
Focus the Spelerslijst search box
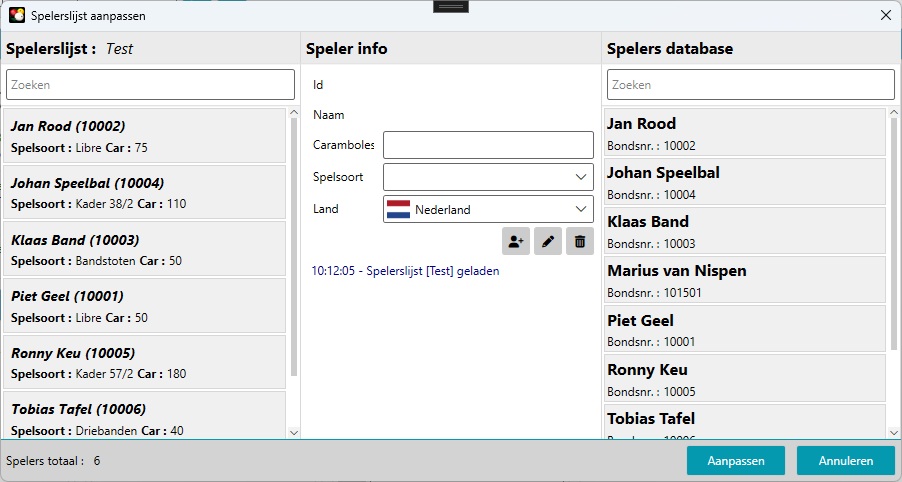(x=150, y=85)
